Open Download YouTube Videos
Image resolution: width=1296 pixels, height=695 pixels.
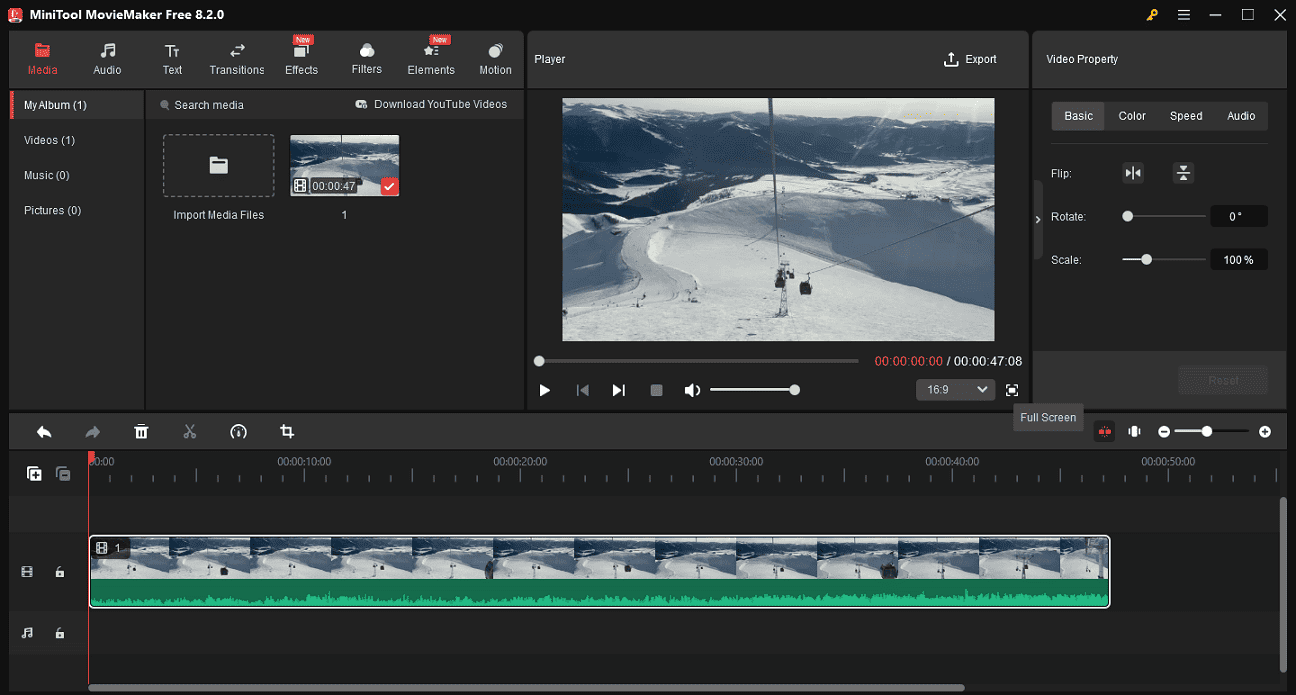(431, 104)
